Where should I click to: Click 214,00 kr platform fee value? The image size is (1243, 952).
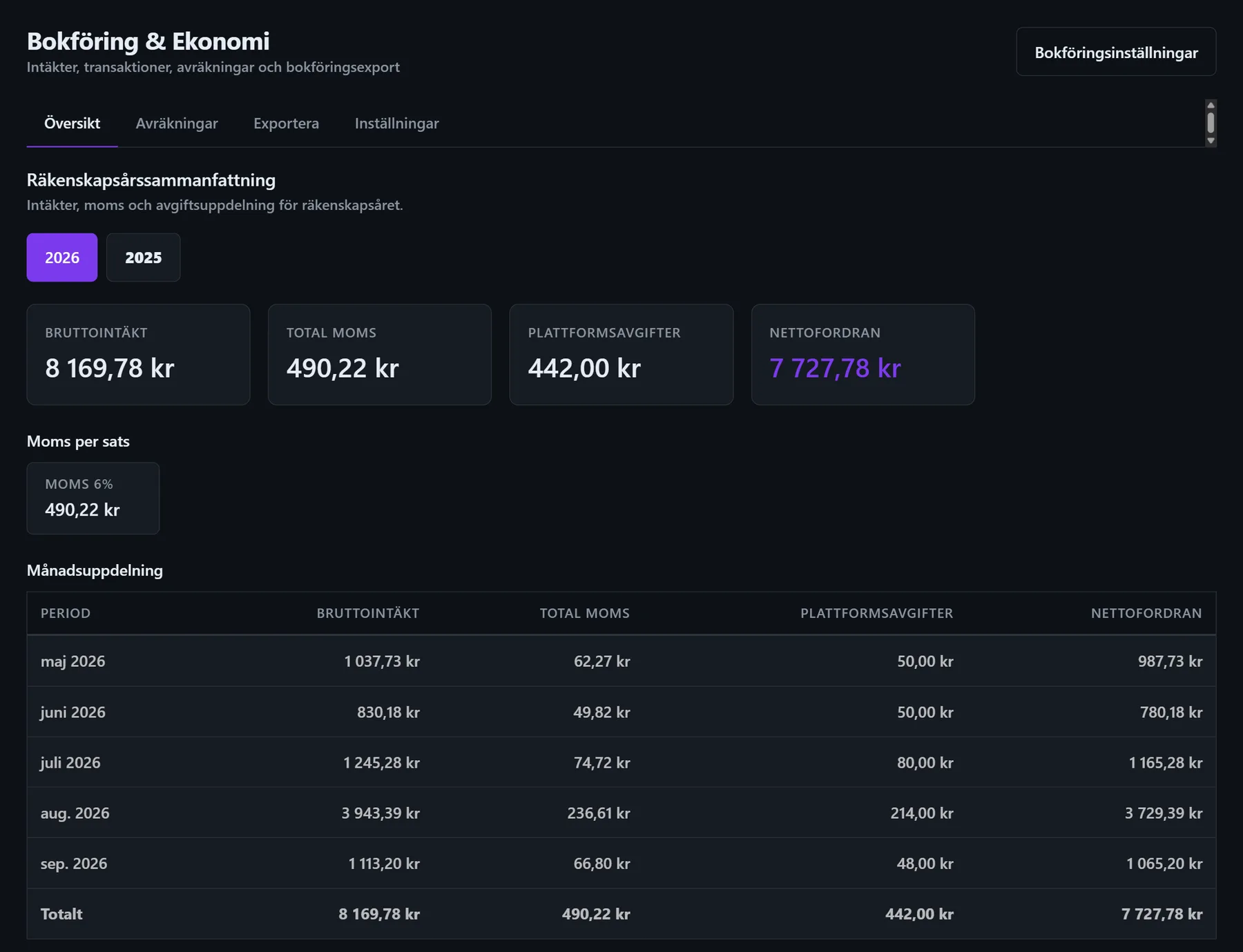(922, 813)
